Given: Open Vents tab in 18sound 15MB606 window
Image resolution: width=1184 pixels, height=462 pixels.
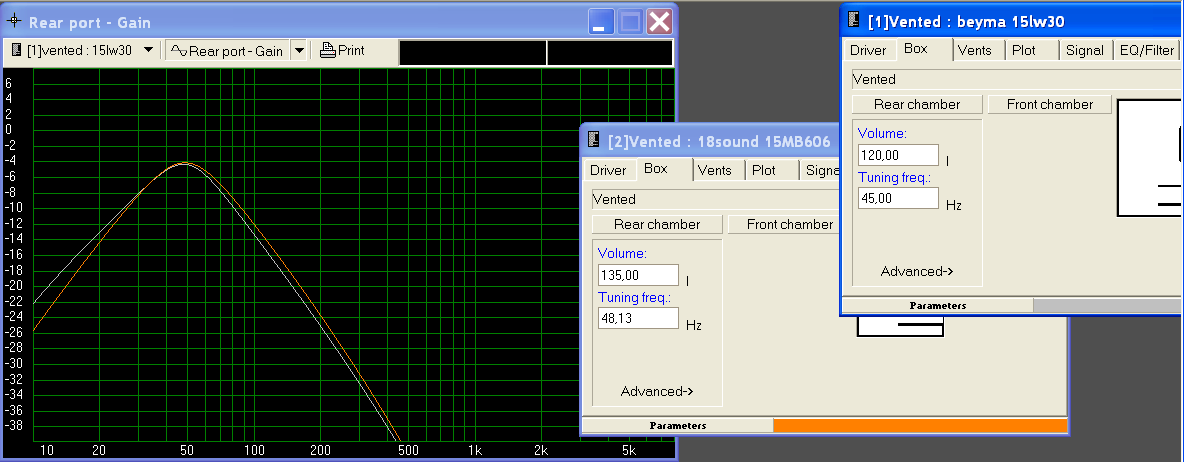Looking at the screenshot, I should tap(714, 170).
